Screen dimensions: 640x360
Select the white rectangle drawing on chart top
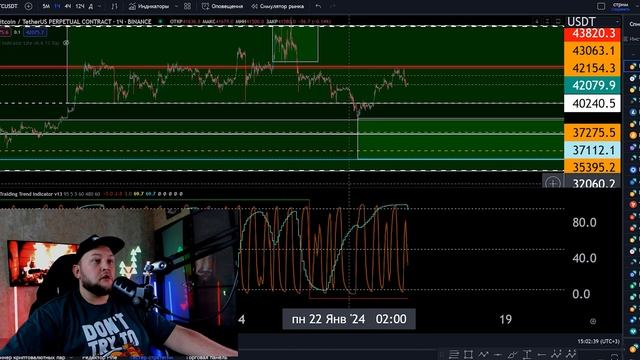pos(295,44)
